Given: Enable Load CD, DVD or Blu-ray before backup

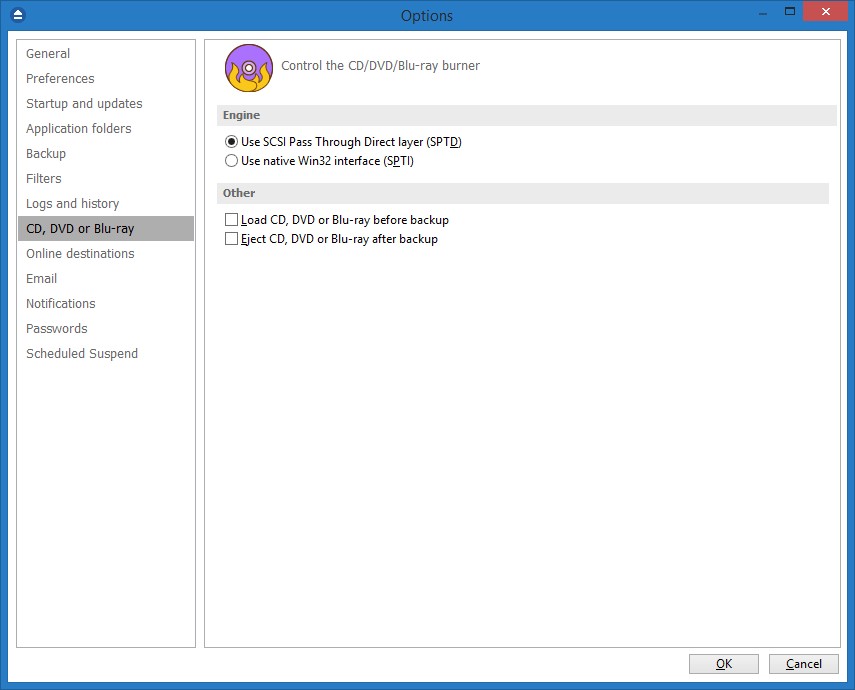Looking at the screenshot, I should tap(232, 220).
